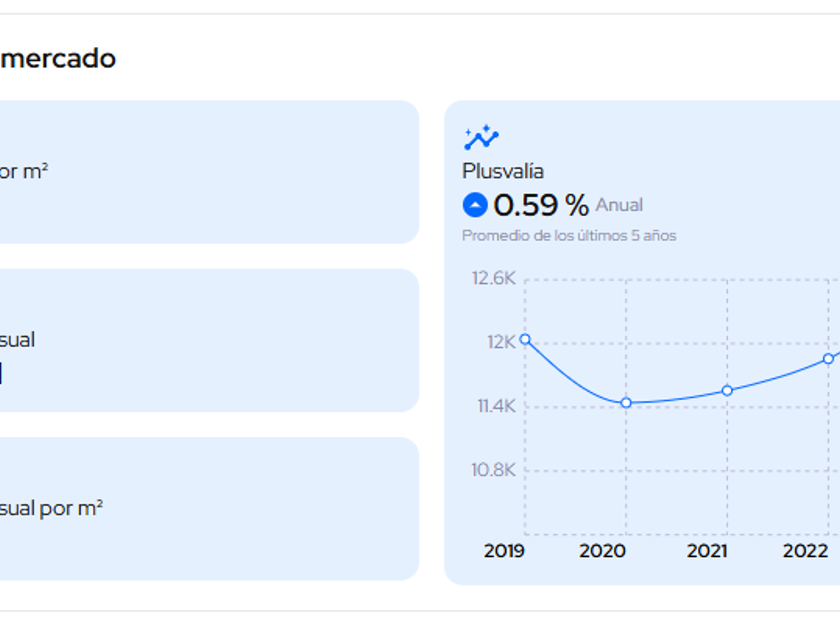
Task: Click the "mercado" section heading
Action: point(57,58)
